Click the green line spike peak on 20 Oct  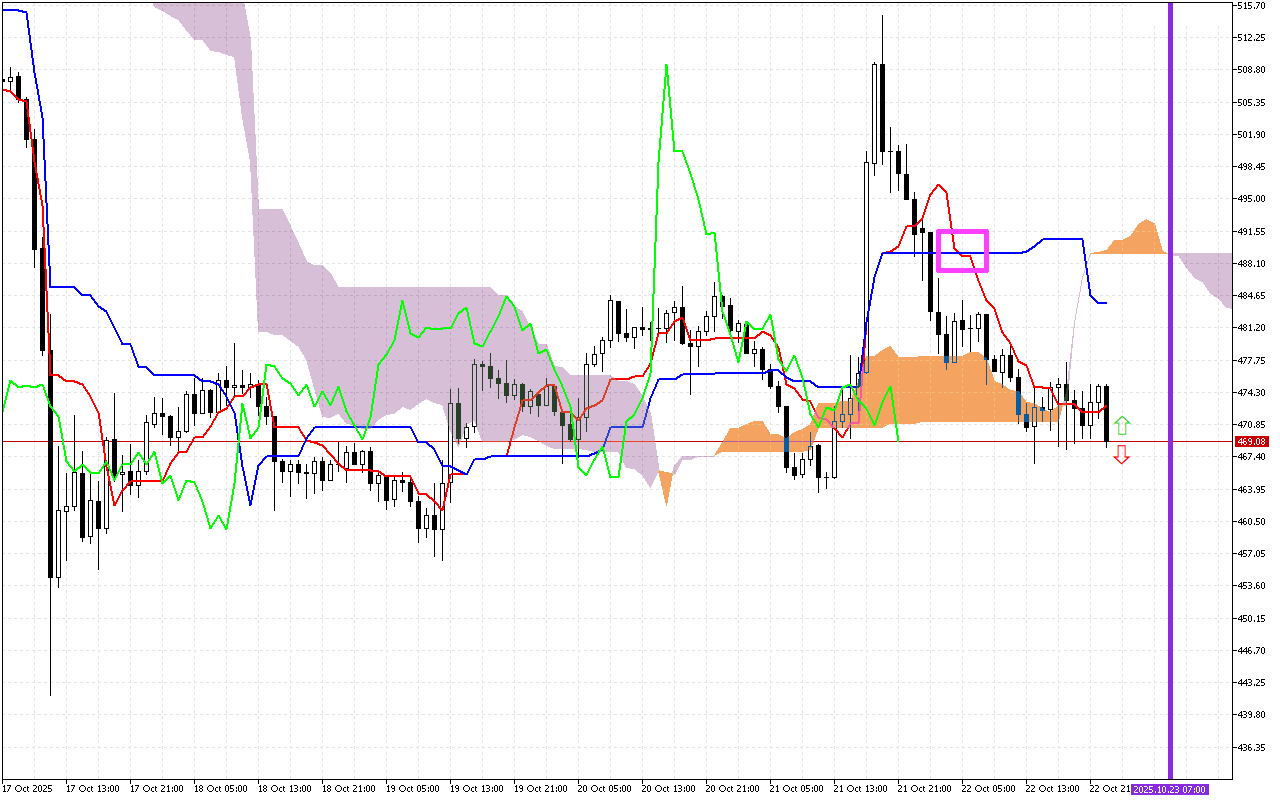(x=666, y=66)
